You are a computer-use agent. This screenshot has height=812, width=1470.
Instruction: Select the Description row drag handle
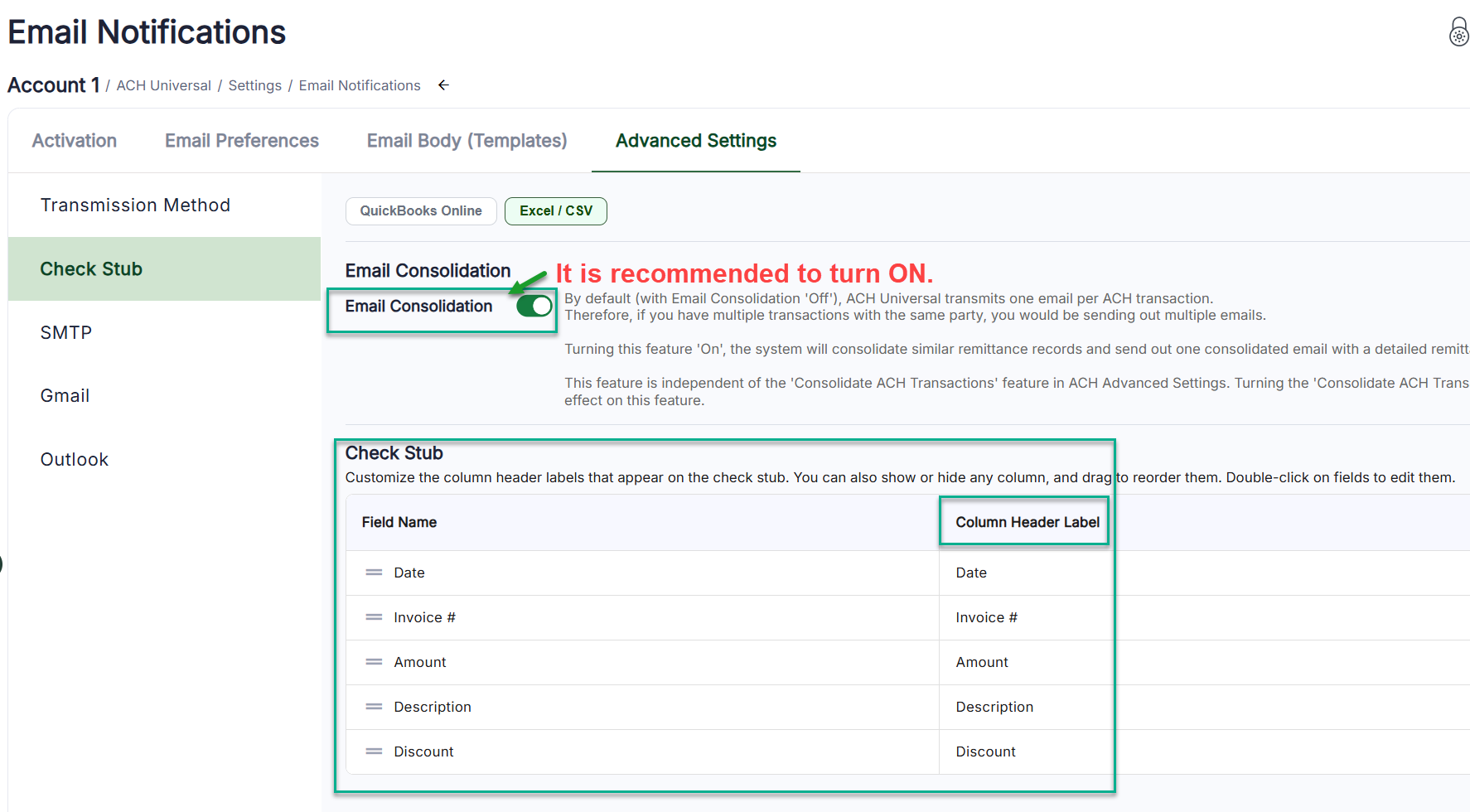point(375,707)
